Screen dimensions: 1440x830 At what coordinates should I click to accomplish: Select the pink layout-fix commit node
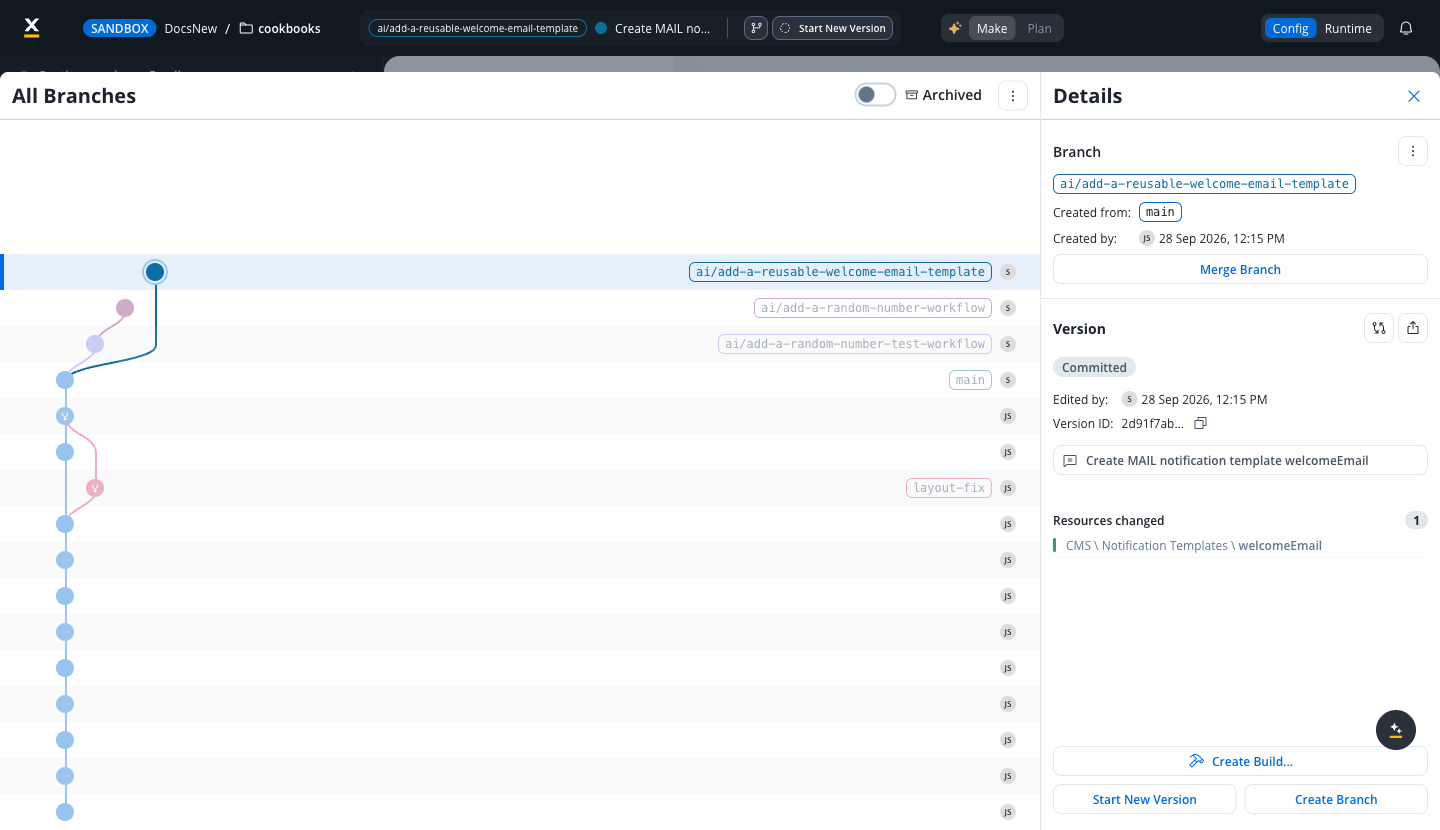click(x=95, y=488)
